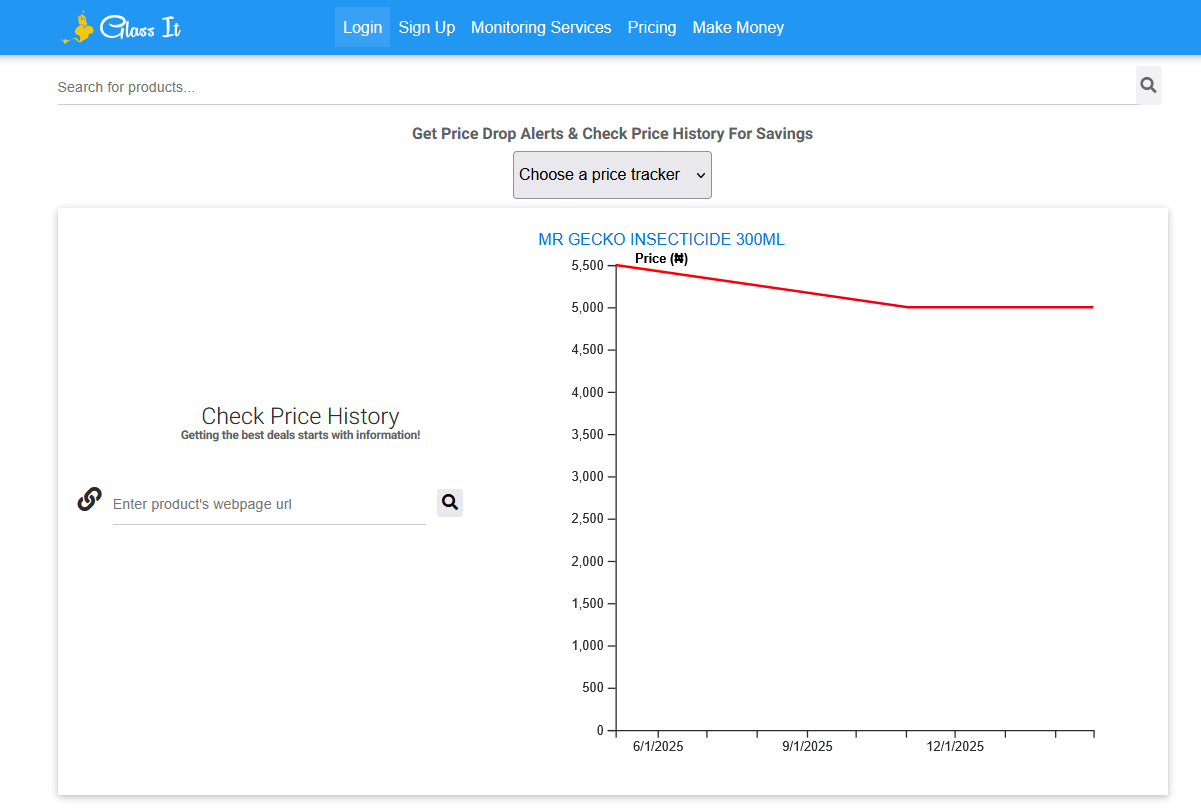This screenshot has height=808, width=1201.
Task: Open the Pricing page
Action: click(x=652, y=27)
